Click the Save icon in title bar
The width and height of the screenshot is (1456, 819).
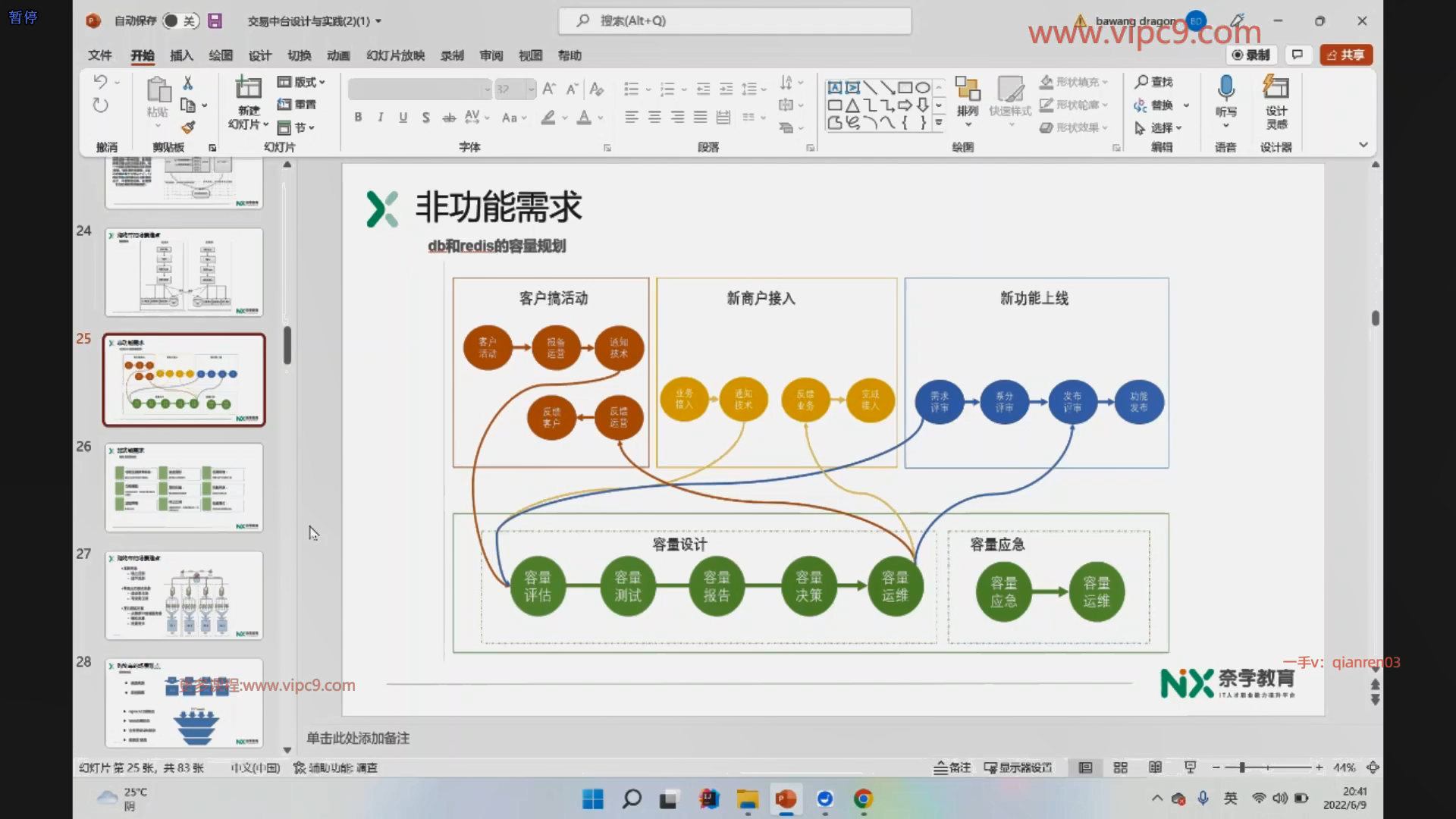pos(215,21)
